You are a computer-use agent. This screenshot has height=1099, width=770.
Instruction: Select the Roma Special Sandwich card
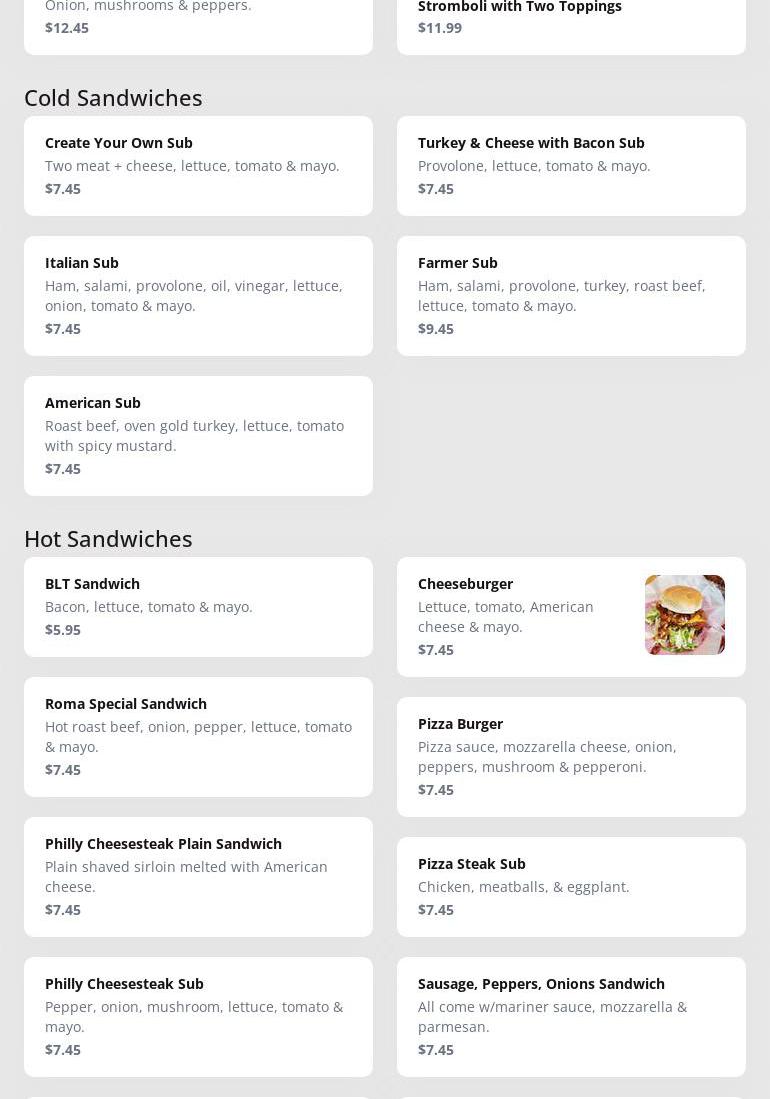point(198,737)
